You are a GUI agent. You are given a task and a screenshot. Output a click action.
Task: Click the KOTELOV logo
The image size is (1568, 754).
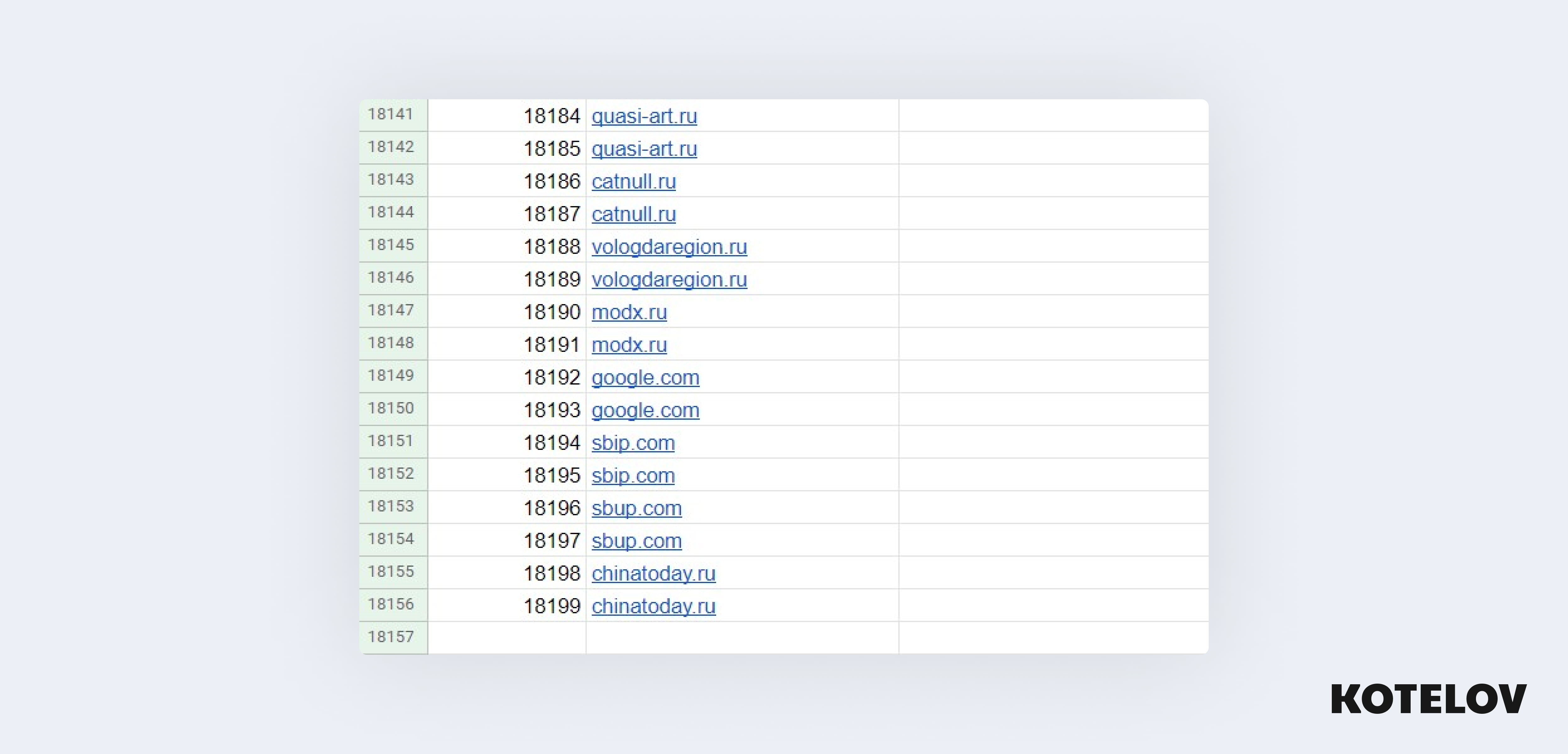[x=1428, y=699]
